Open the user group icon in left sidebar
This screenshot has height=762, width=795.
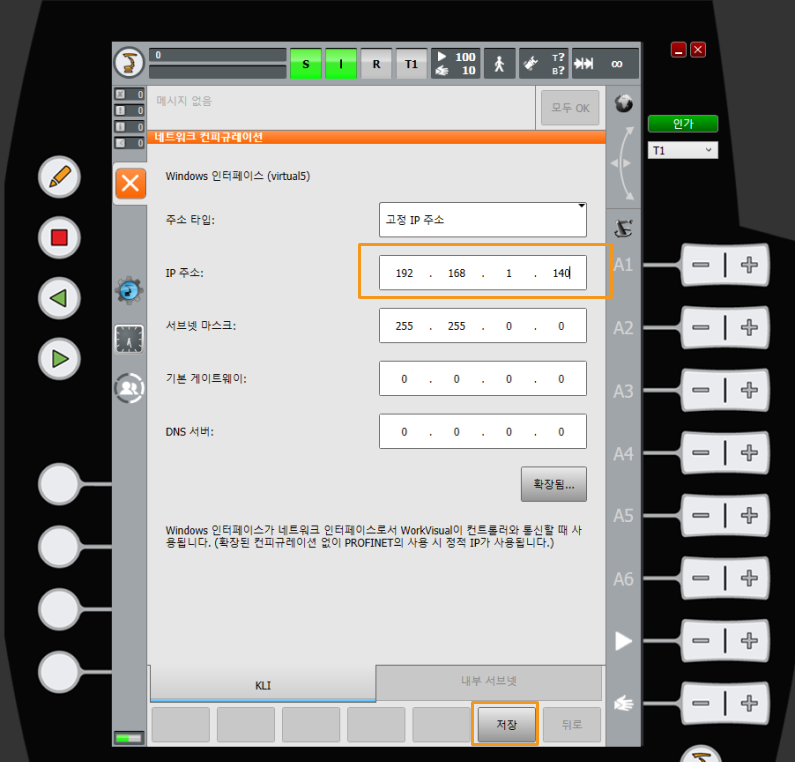coord(129,388)
